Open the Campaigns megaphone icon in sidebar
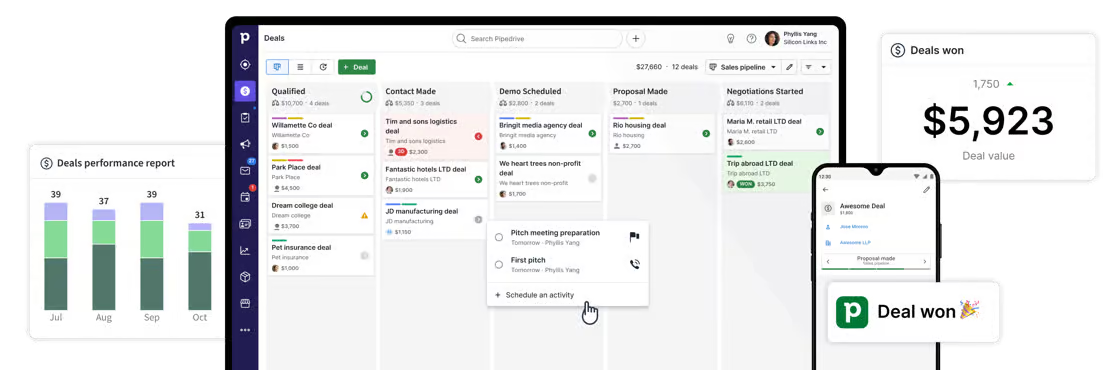The width and height of the screenshot is (1103, 370). coord(245,144)
